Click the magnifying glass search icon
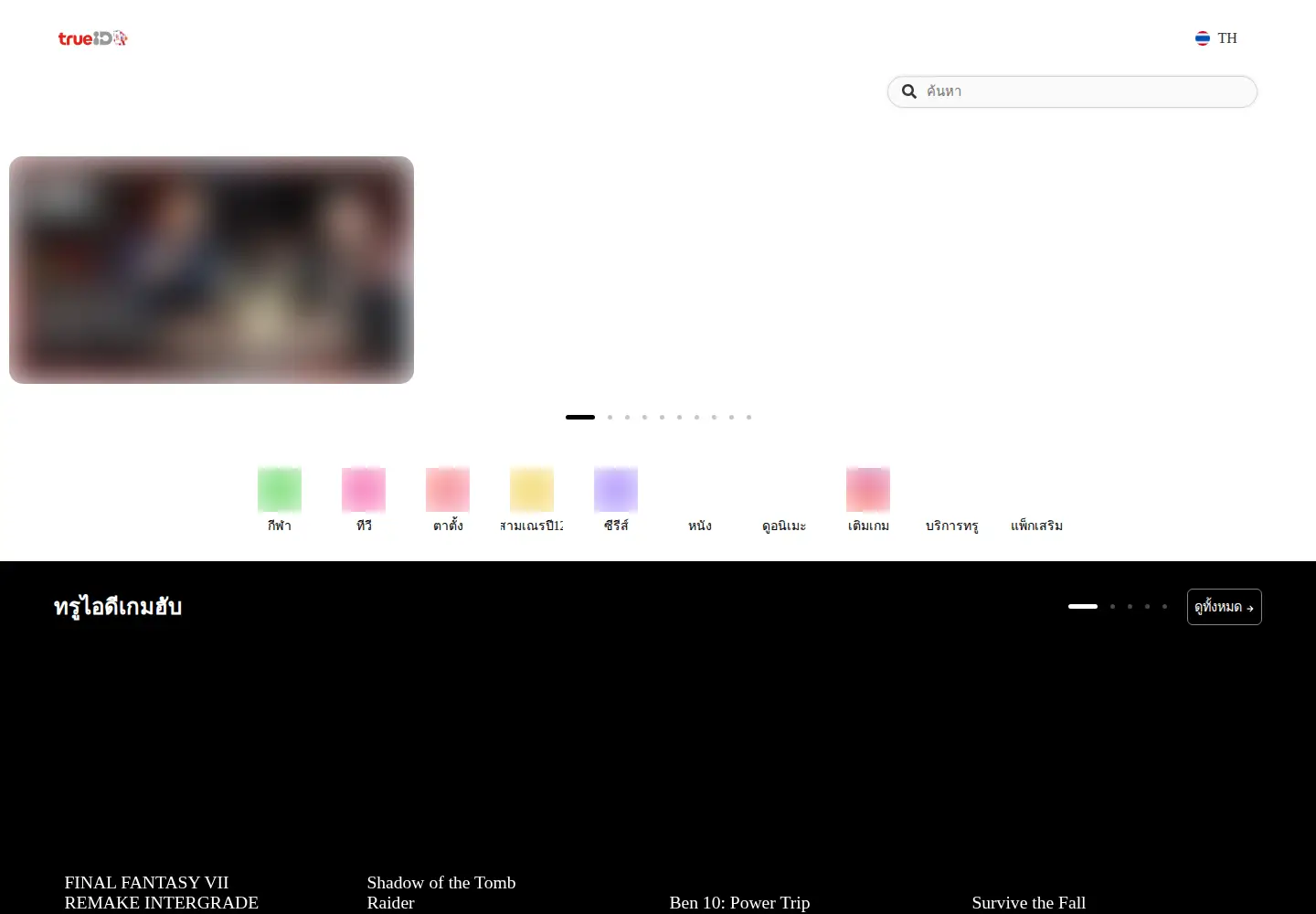Screen dimensions: 1316x914 click(x=909, y=91)
